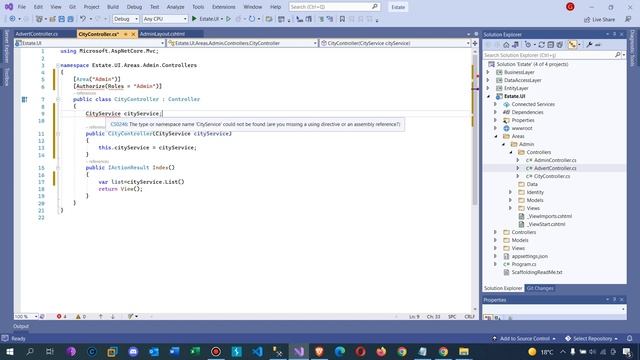Go to previous issue up arrow
The image size is (640, 360).
pyautogui.click(x=101, y=316)
